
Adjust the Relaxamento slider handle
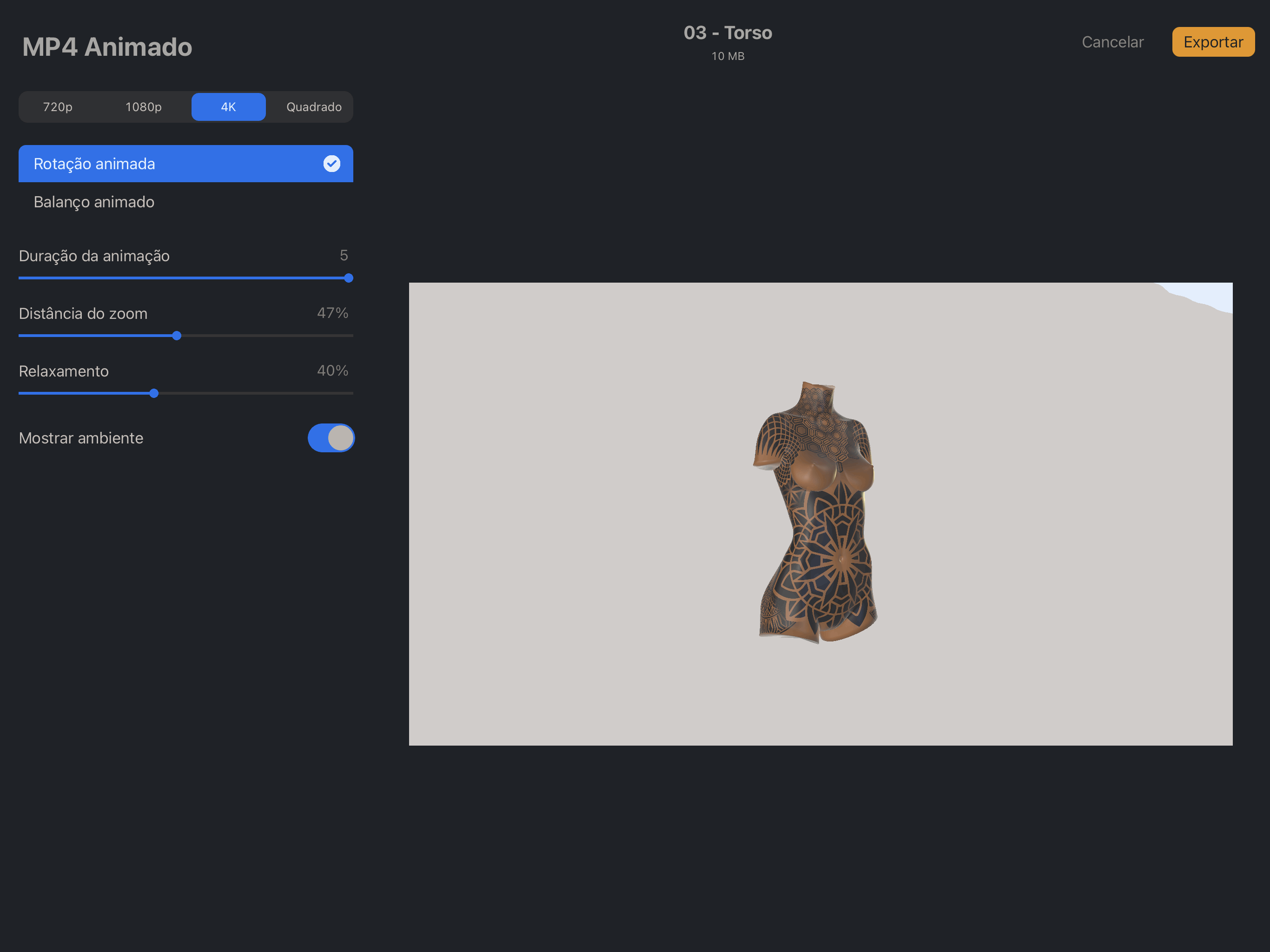point(153,393)
